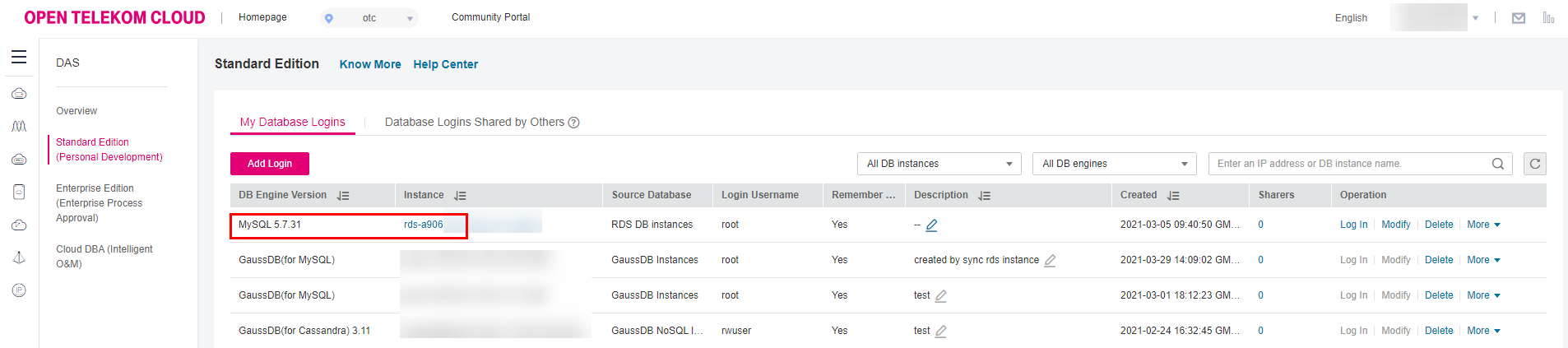
Task: Open the Help Center link
Action: (445, 64)
